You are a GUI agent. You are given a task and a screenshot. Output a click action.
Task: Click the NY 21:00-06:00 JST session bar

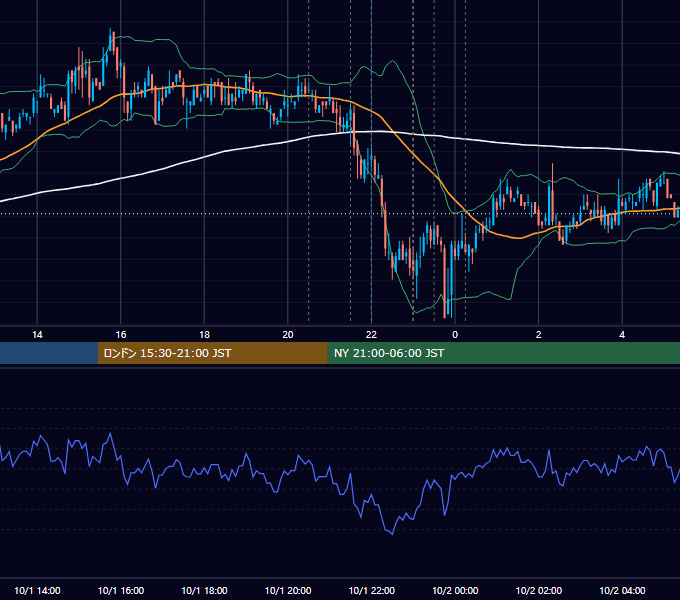coord(503,353)
